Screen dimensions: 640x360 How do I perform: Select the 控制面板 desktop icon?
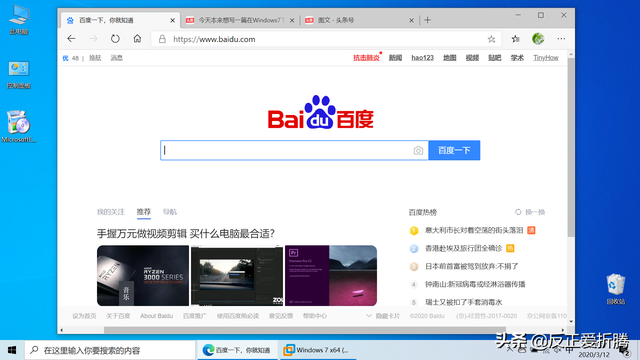pyautogui.click(x=19, y=75)
